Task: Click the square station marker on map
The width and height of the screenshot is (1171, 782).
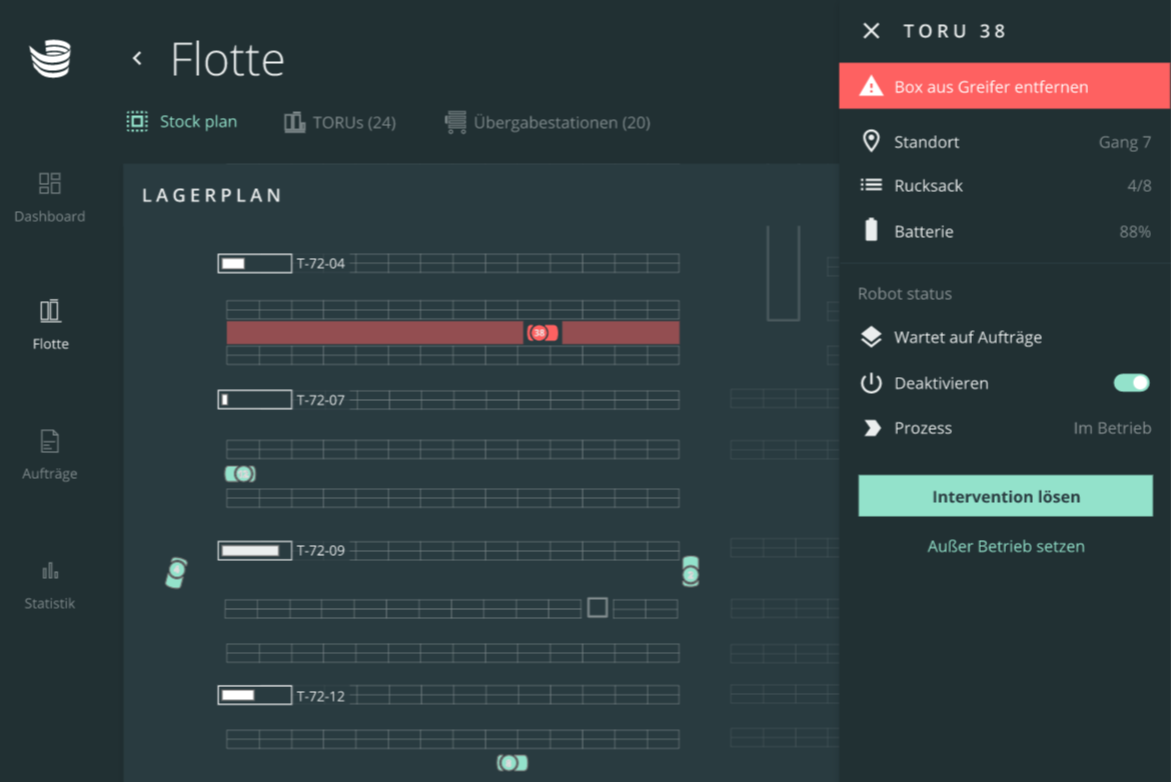Action: coord(597,607)
